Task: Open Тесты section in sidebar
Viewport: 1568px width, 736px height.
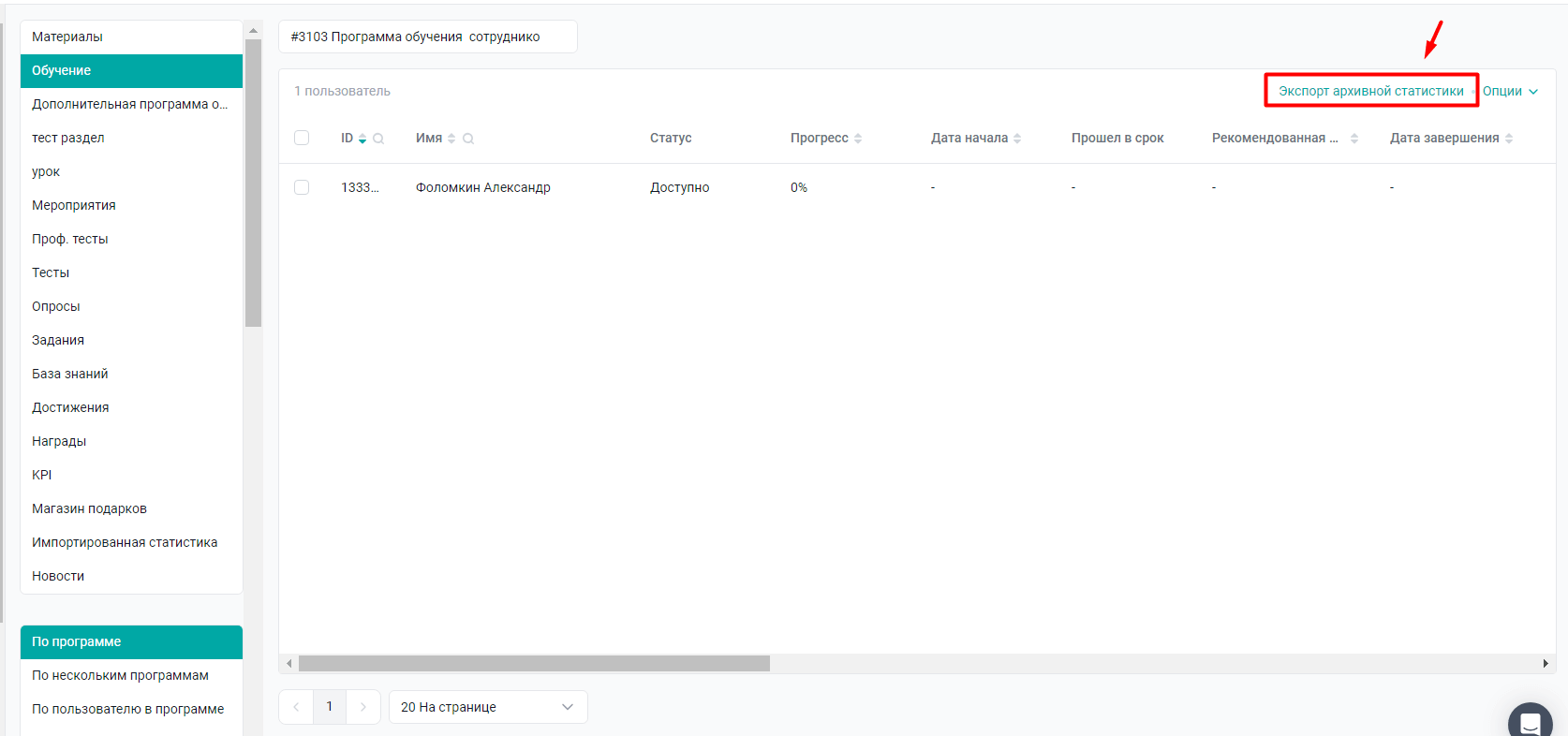Action: [51, 272]
